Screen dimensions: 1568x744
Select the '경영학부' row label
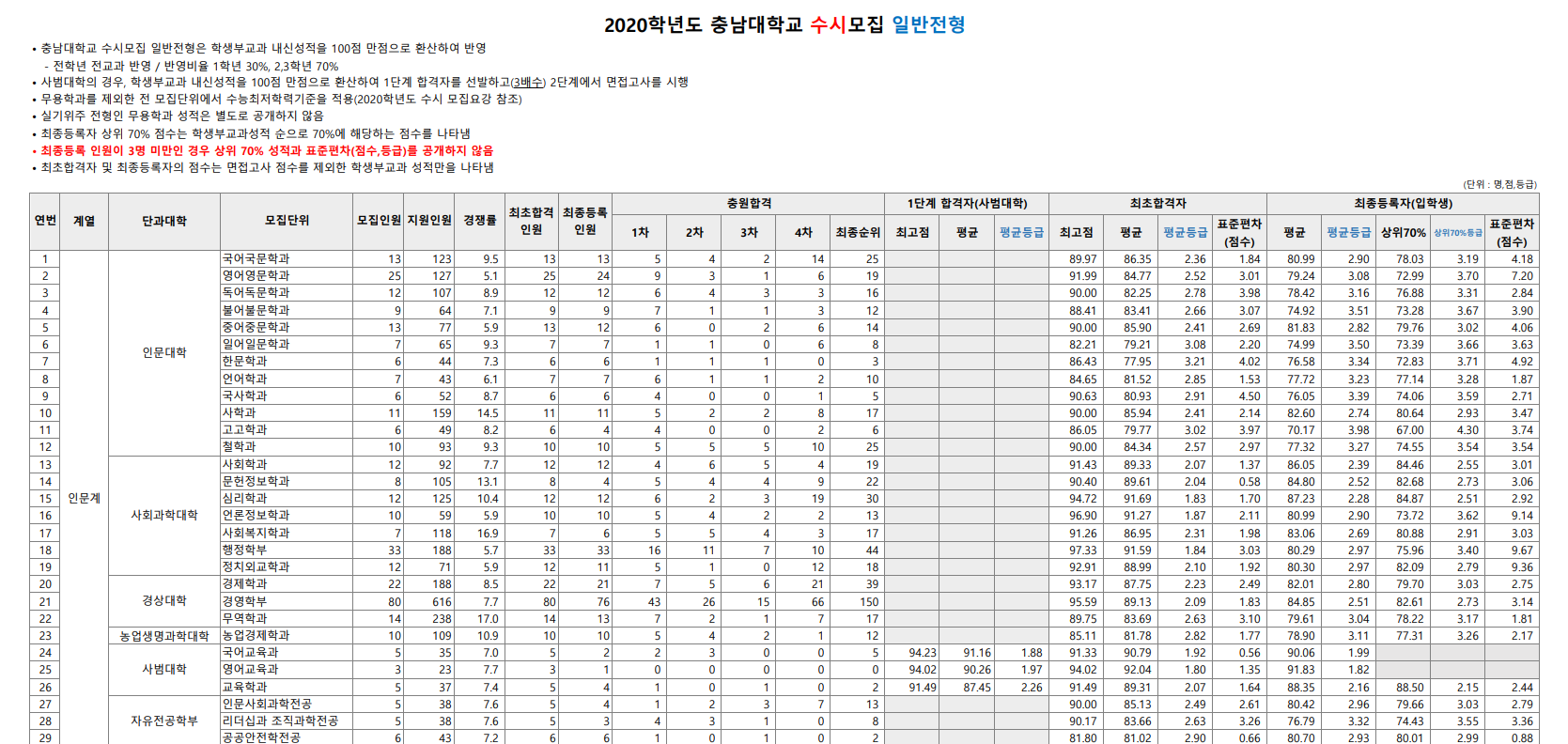click(244, 600)
